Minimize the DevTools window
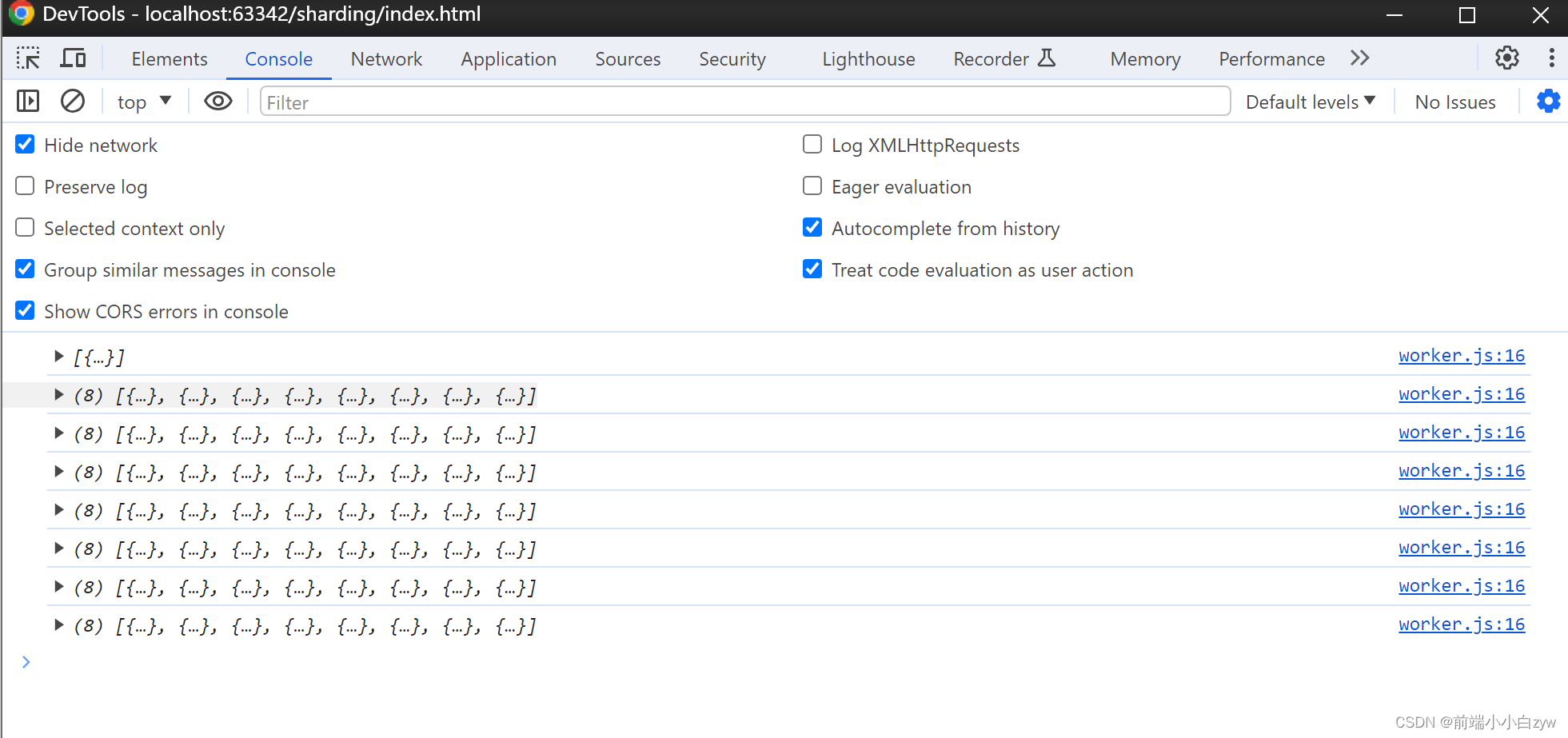 (1394, 15)
